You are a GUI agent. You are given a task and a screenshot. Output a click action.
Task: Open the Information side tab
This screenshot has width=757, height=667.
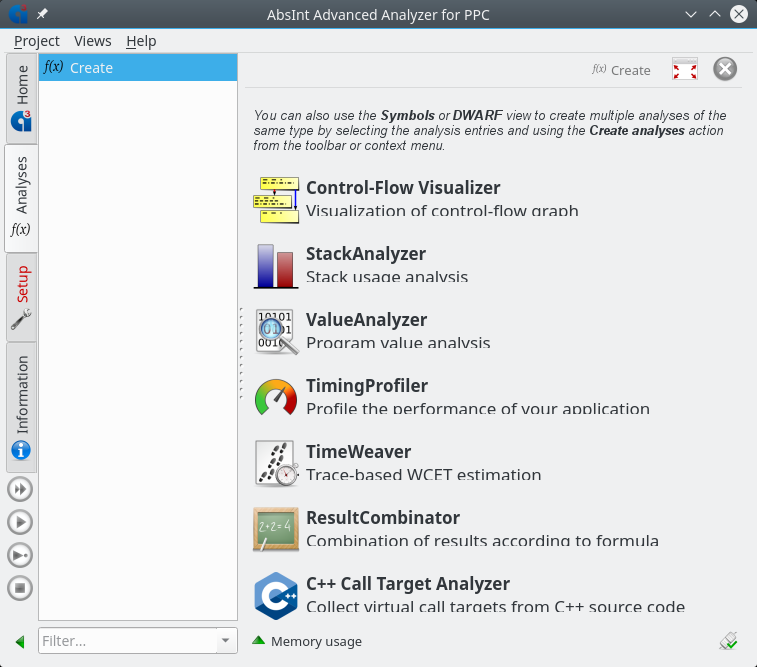click(x=21, y=406)
